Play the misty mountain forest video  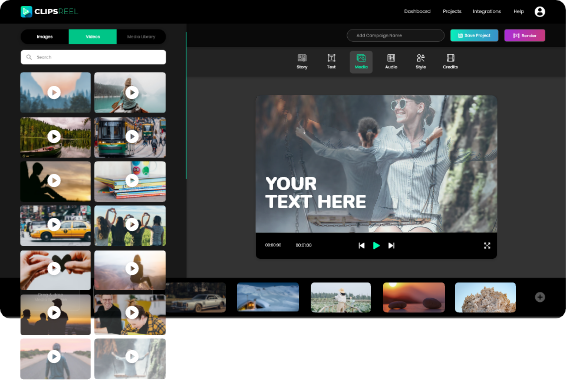click(x=54, y=92)
